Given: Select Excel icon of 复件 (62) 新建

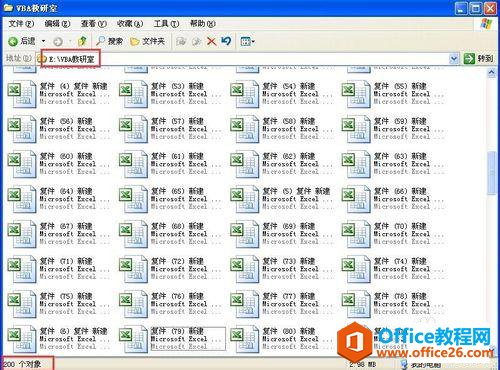Looking at the screenshot, I should (x=244, y=164).
